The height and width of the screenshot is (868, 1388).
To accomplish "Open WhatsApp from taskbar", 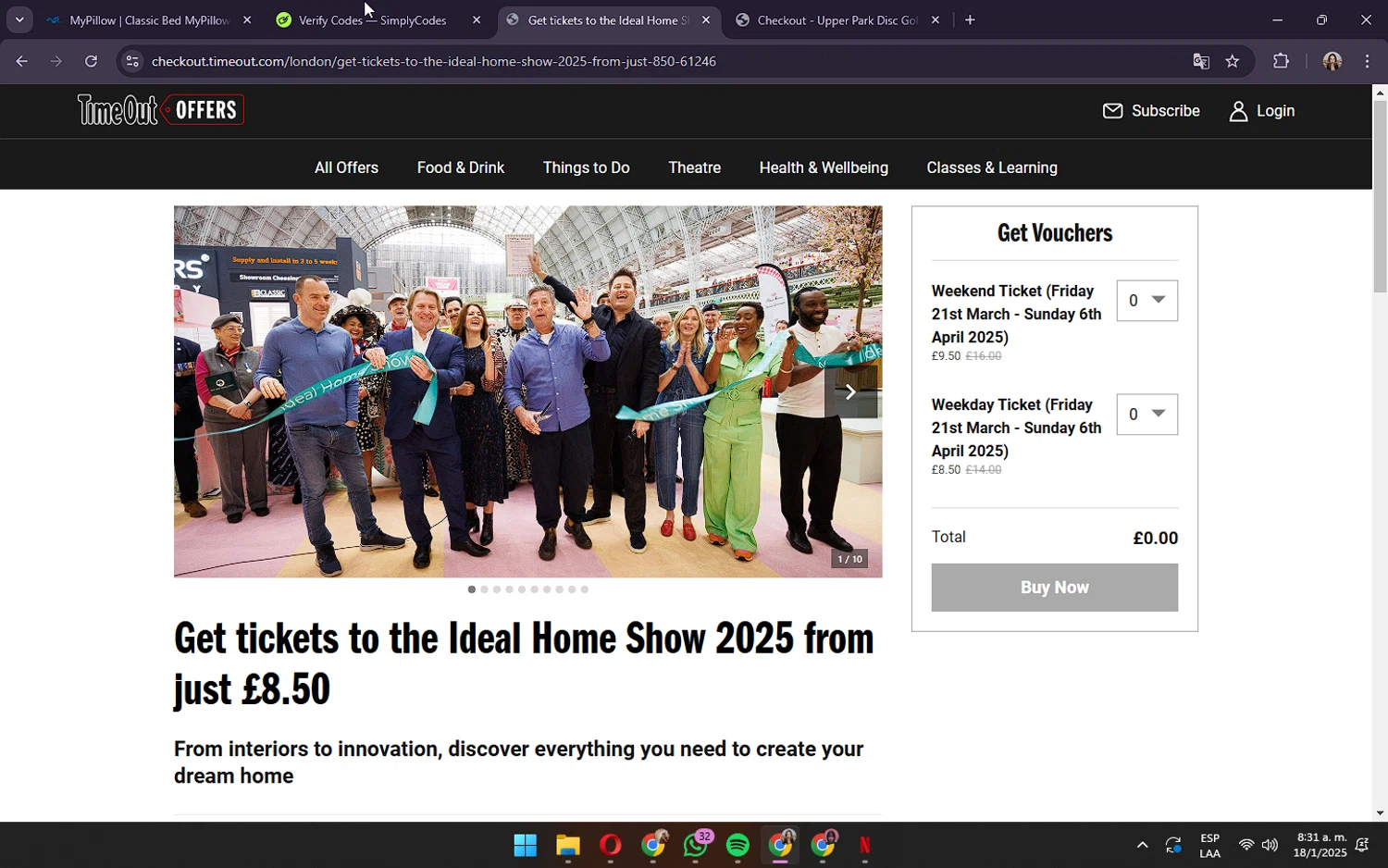I will coord(696,846).
